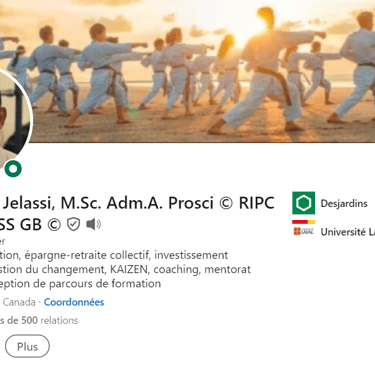
Task: Open the Desjardins company logo
Action: (x=303, y=203)
